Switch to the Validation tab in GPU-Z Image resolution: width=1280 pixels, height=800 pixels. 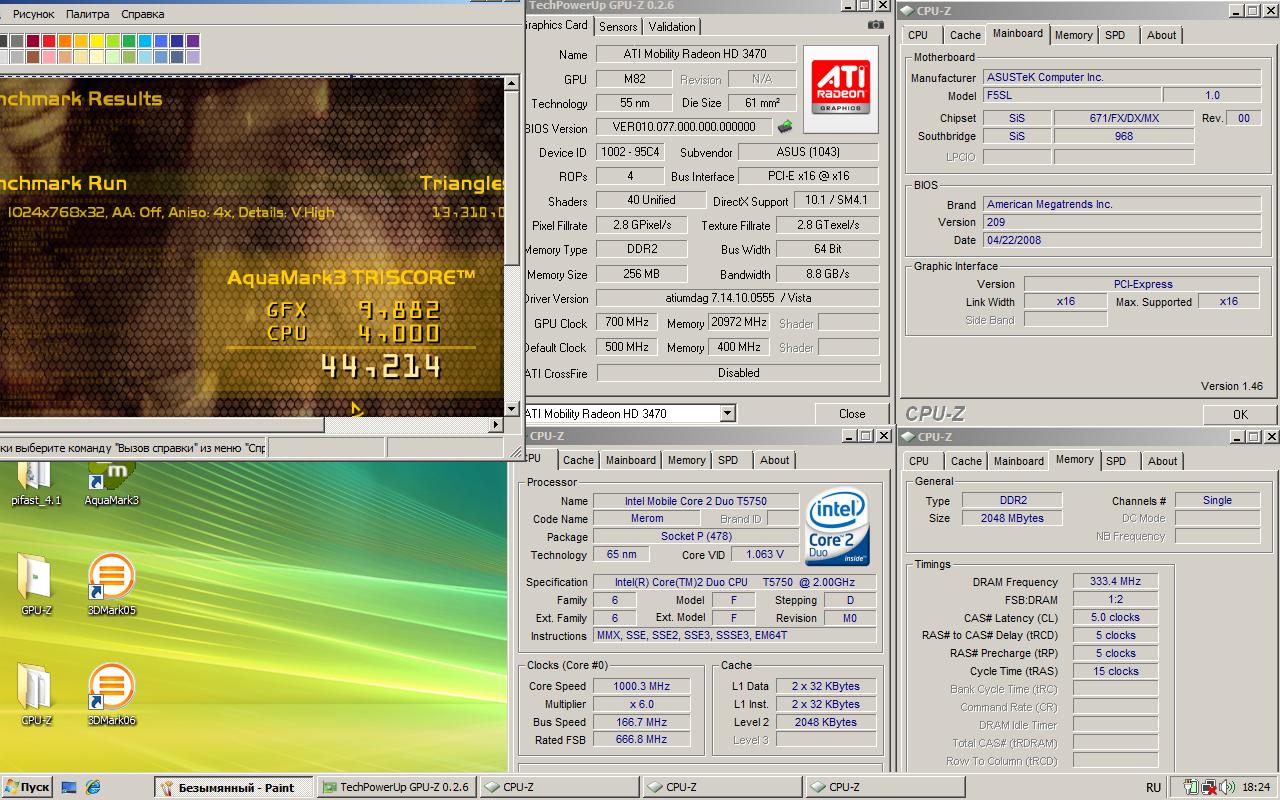(x=671, y=27)
